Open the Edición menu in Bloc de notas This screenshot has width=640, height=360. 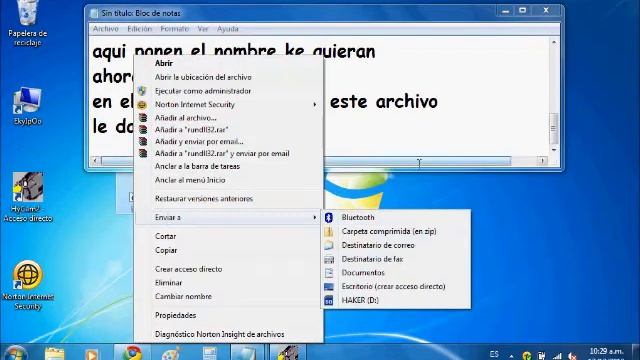point(140,29)
